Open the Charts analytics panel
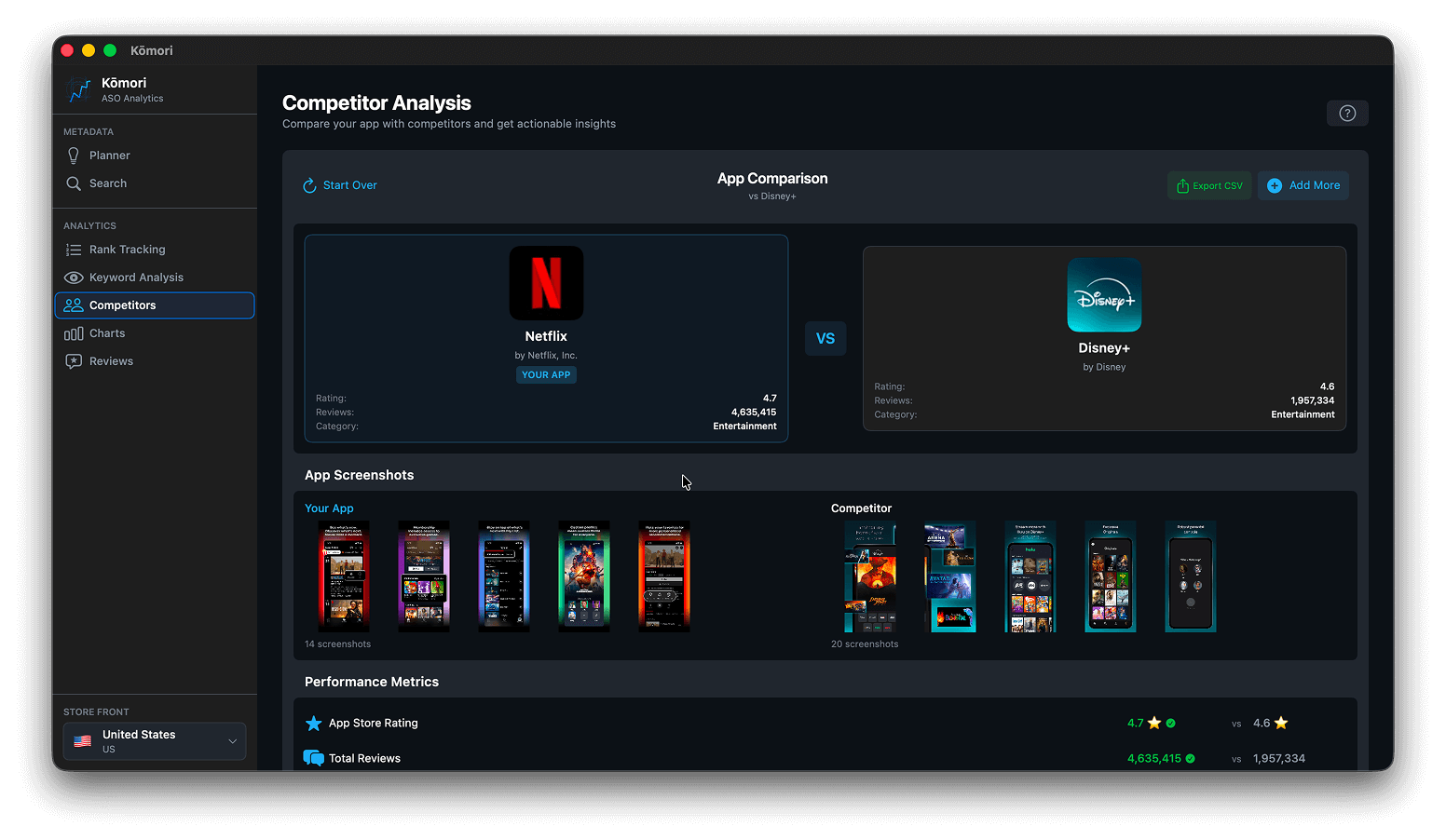 106,332
